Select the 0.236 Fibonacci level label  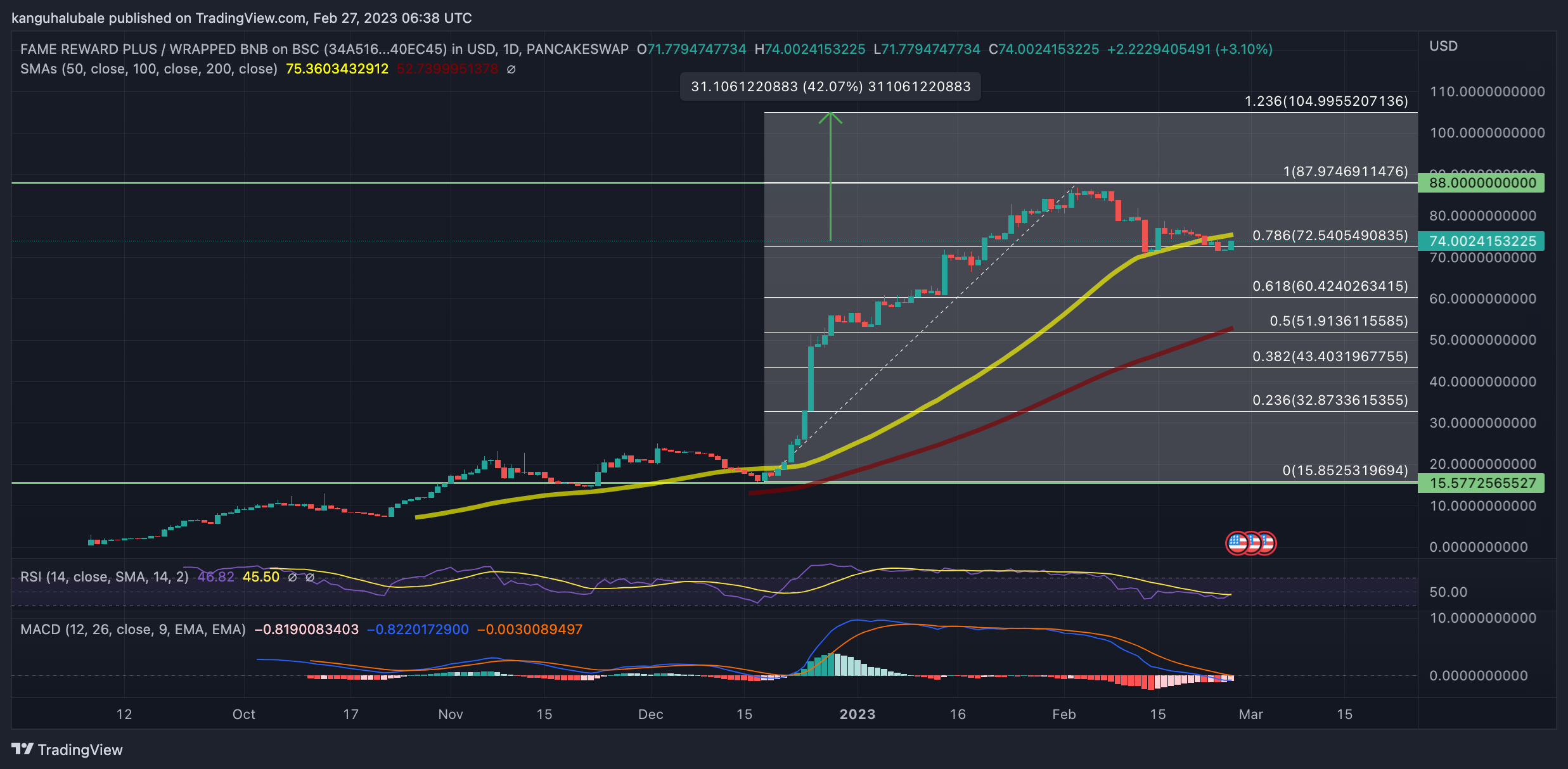click(1330, 400)
